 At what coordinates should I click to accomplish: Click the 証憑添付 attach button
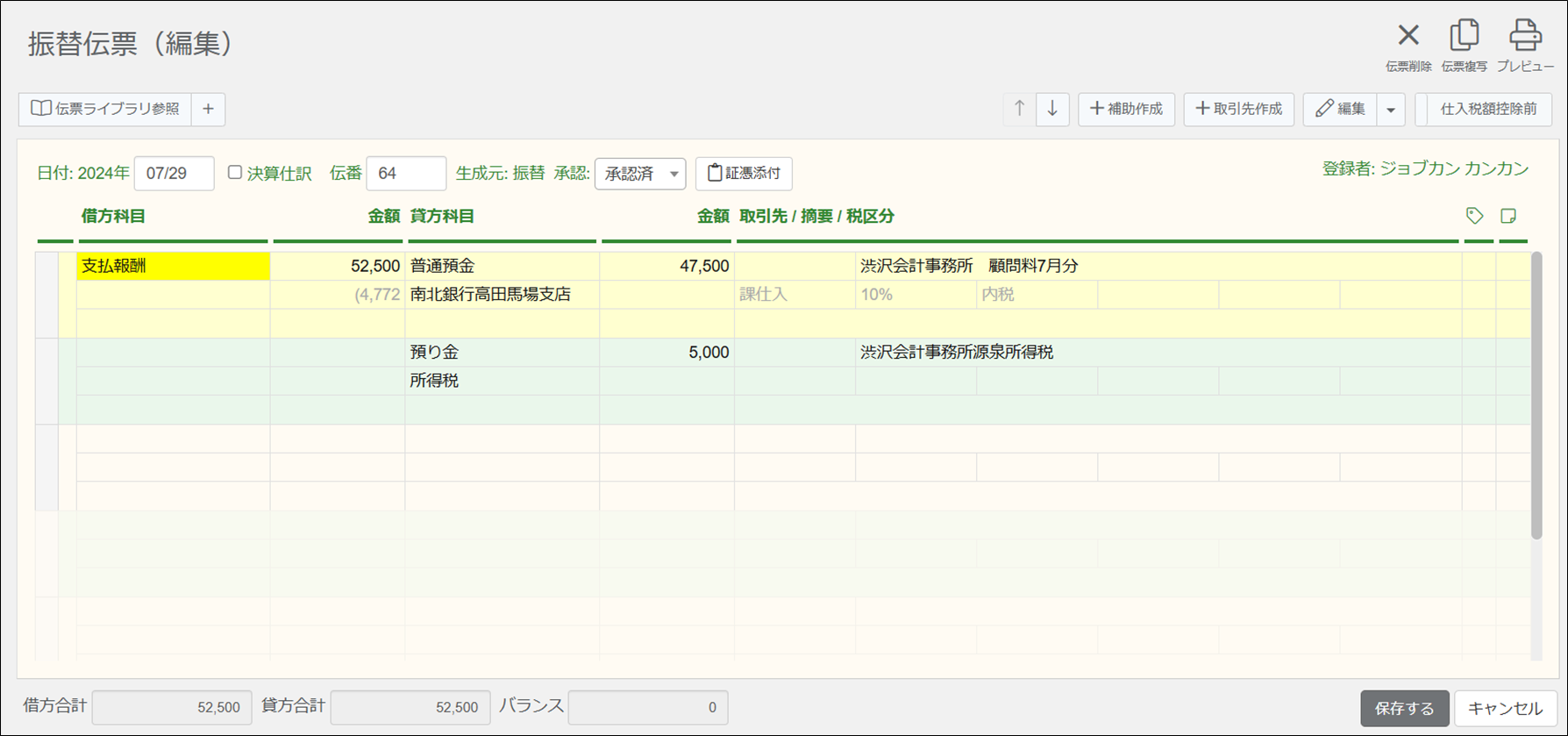744,174
